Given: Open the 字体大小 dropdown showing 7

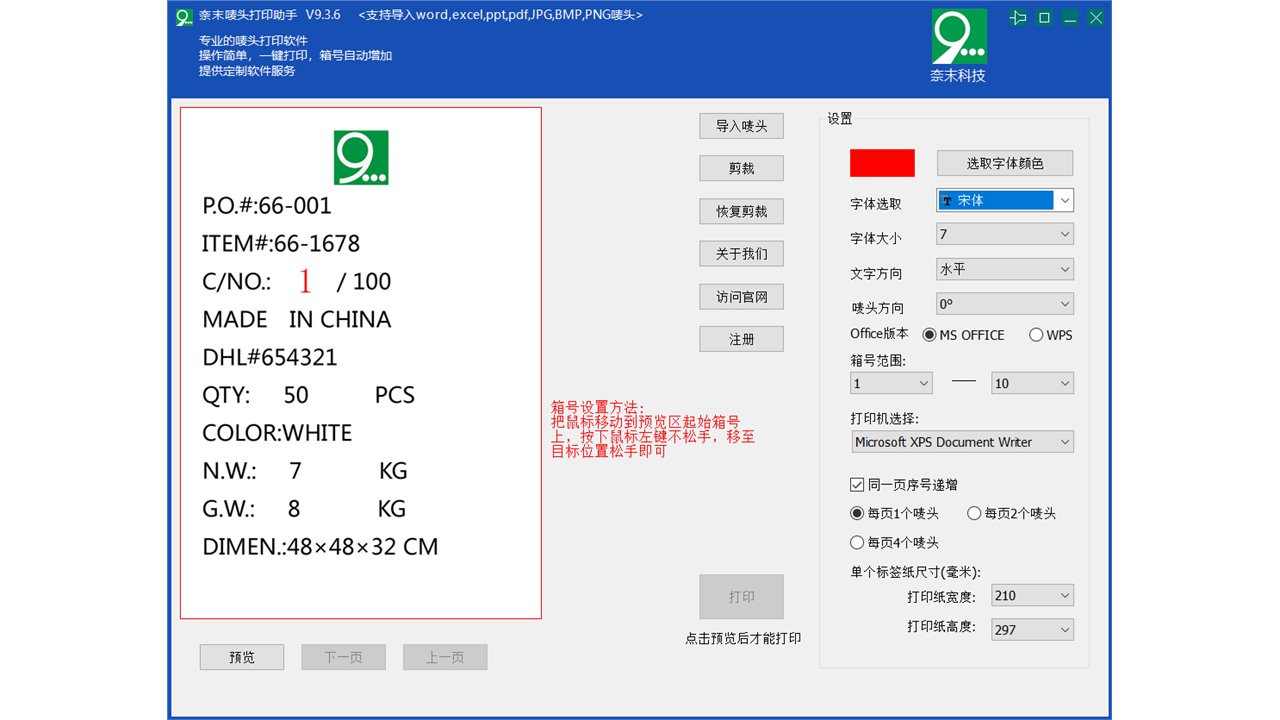Looking at the screenshot, I should (x=1005, y=234).
